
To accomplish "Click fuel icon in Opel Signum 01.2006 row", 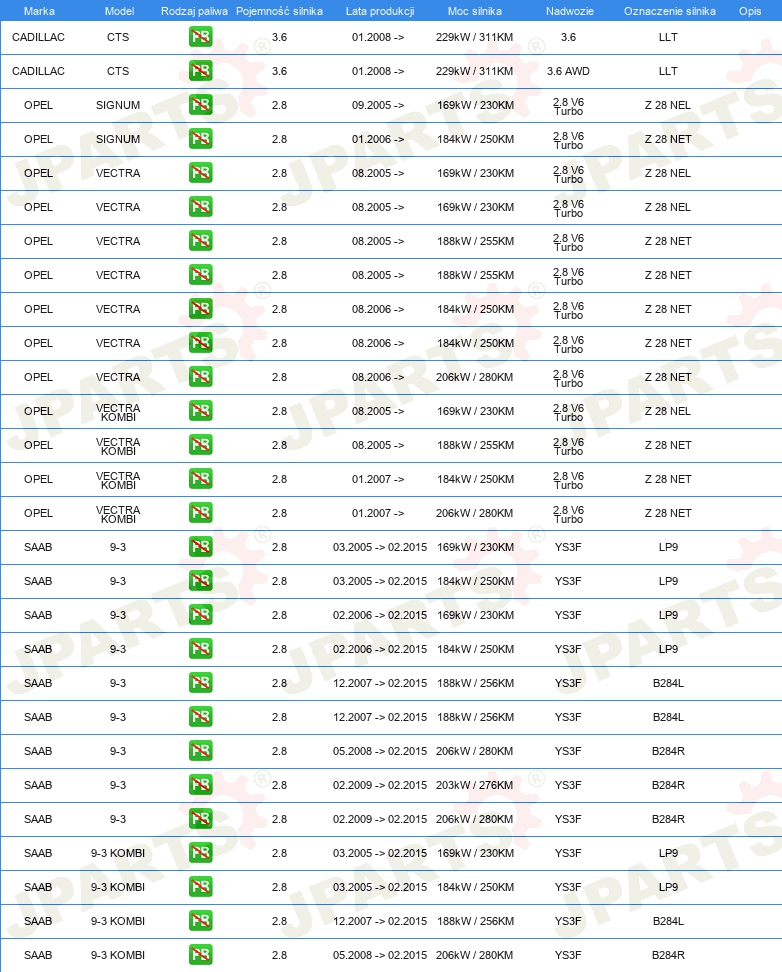I will [x=200, y=139].
